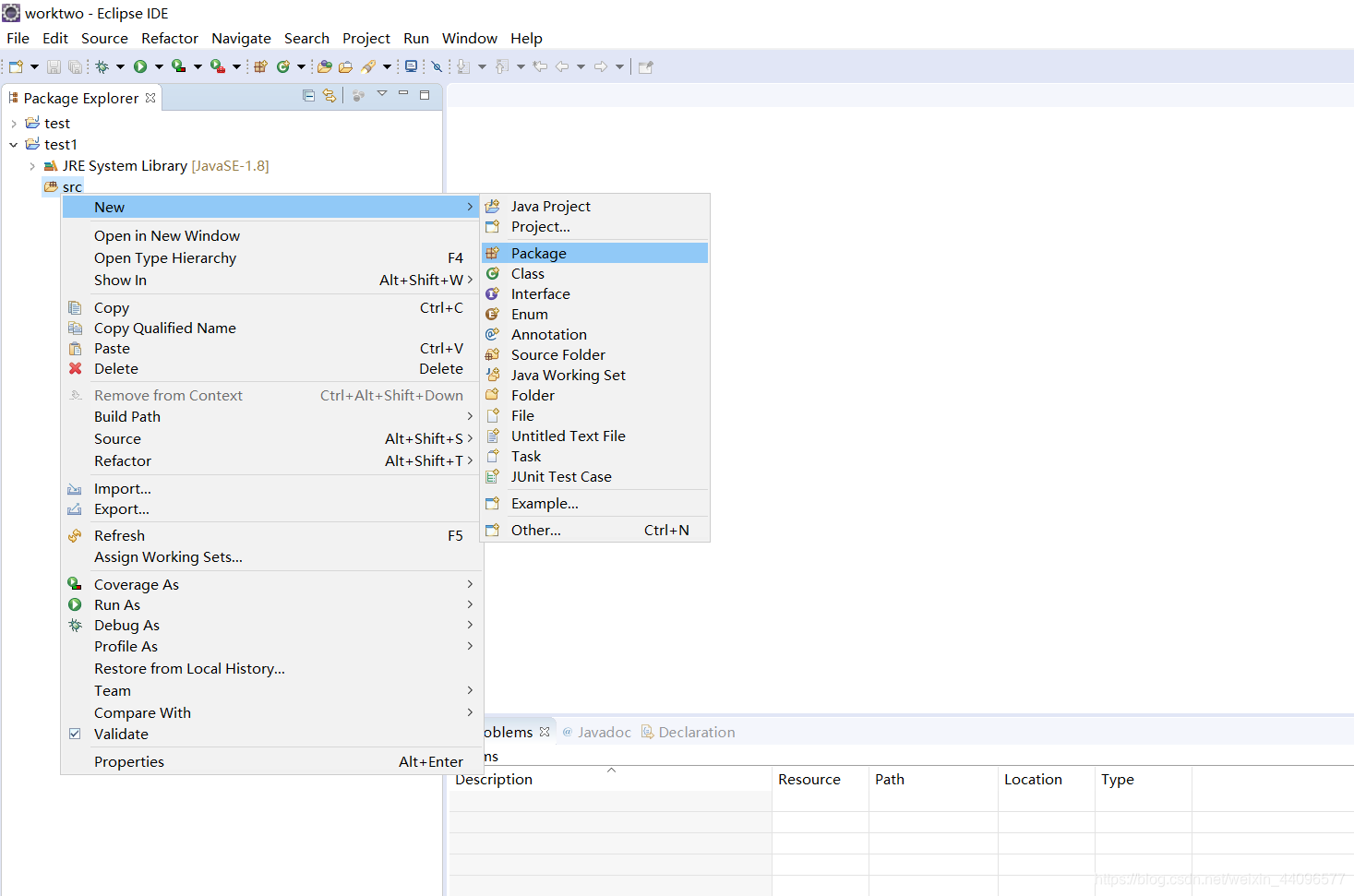This screenshot has height=896, width=1354.
Task: Open the New Java Class dropdown arrow
Action: point(301,66)
